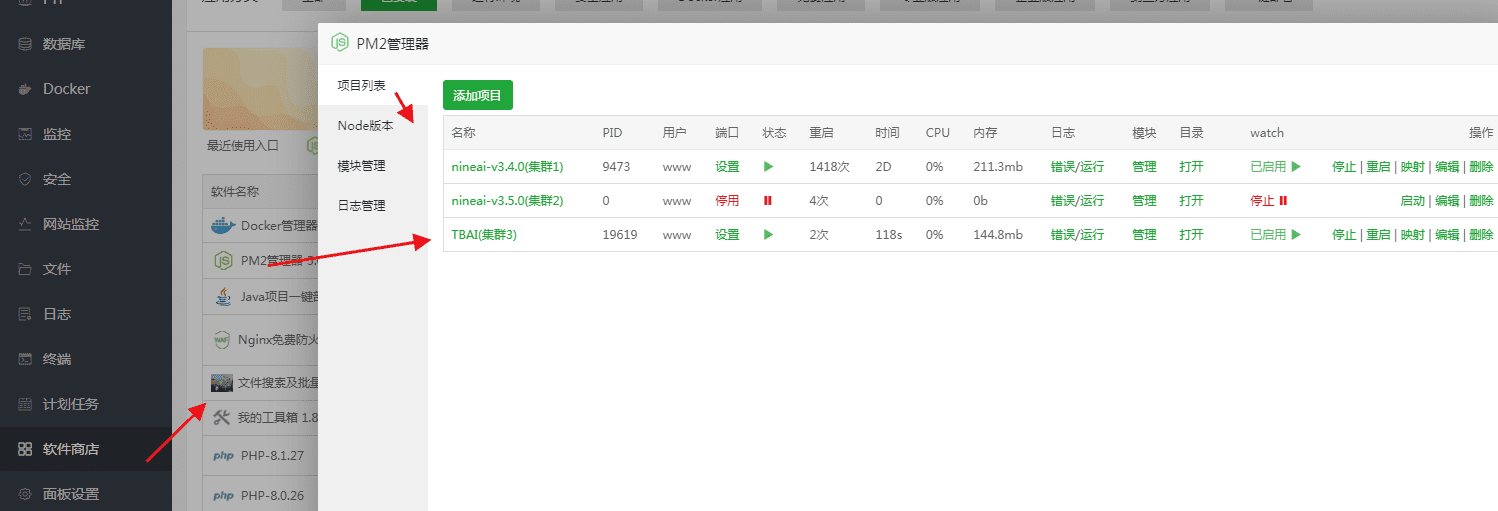Viewport: 1498px width, 511px height.
Task: Open project nineai-v3.5.0(集群2) name link
Action: (x=508, y=201)
